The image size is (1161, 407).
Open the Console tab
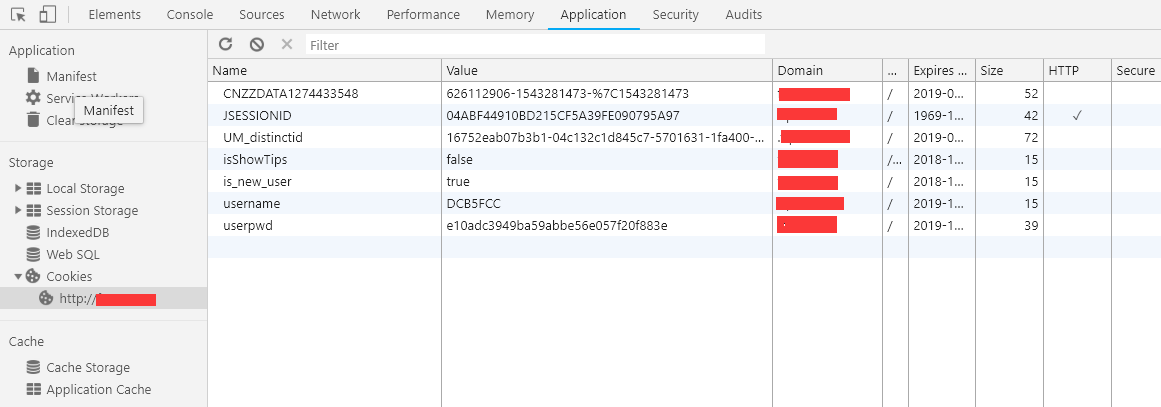189,15
